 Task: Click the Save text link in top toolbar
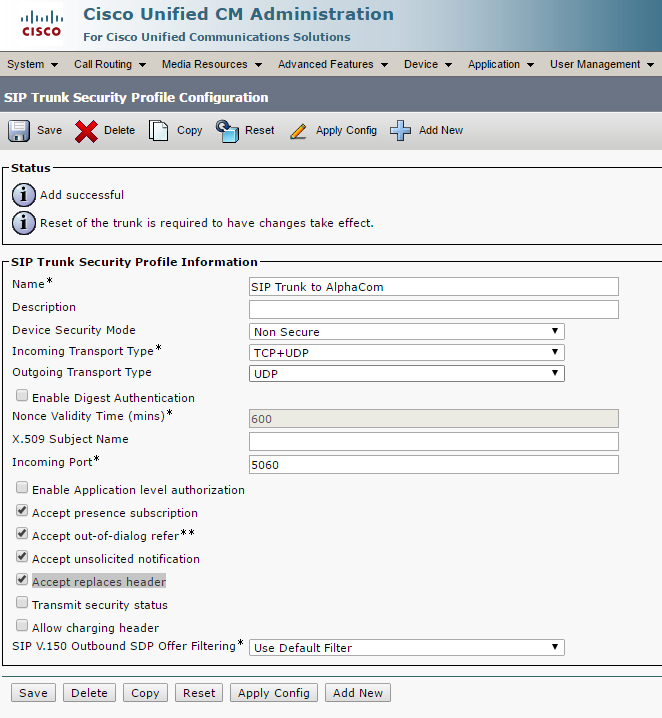[49, 131]
